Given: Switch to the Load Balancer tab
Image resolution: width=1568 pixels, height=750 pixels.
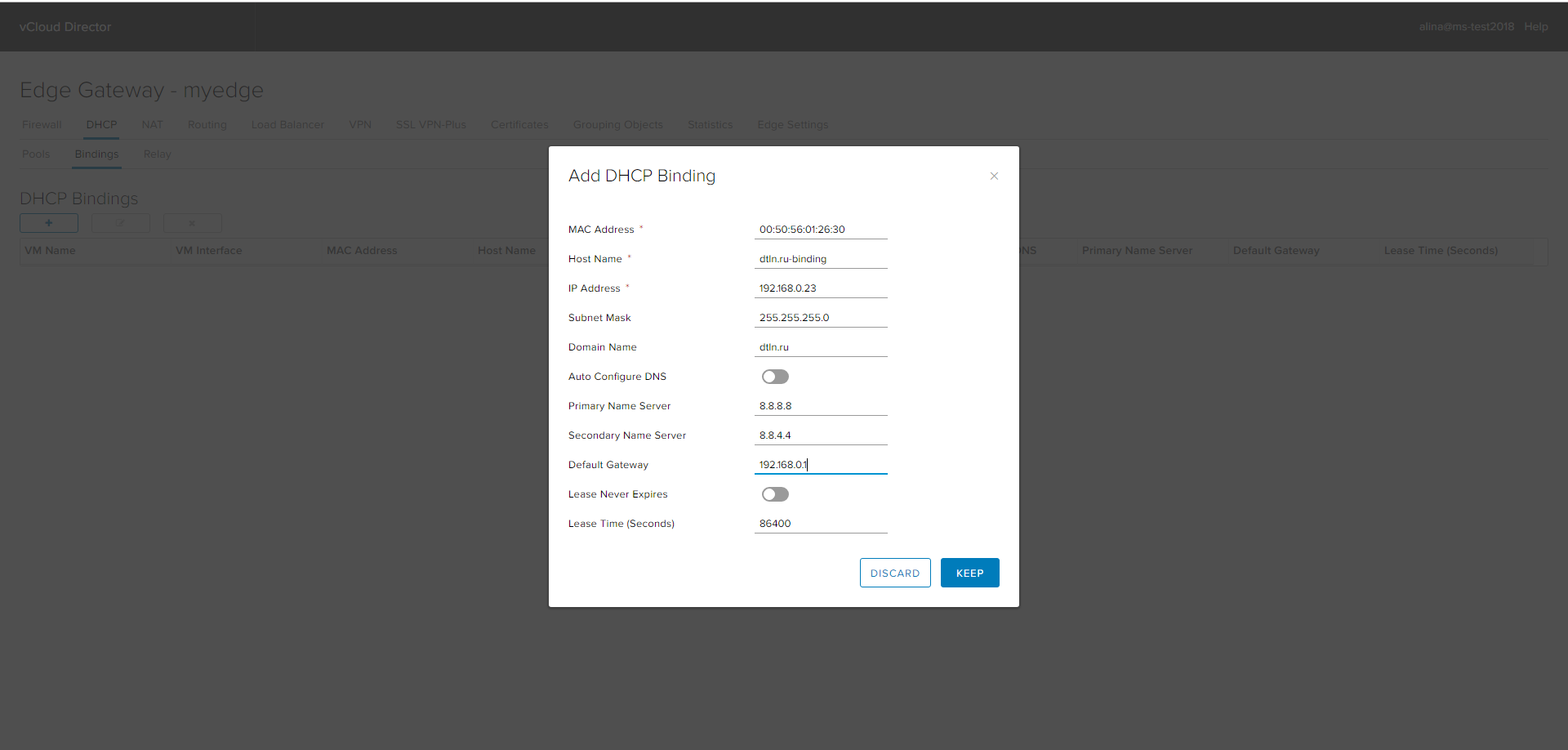Looking at the screenshot, I should click(287, 124).
